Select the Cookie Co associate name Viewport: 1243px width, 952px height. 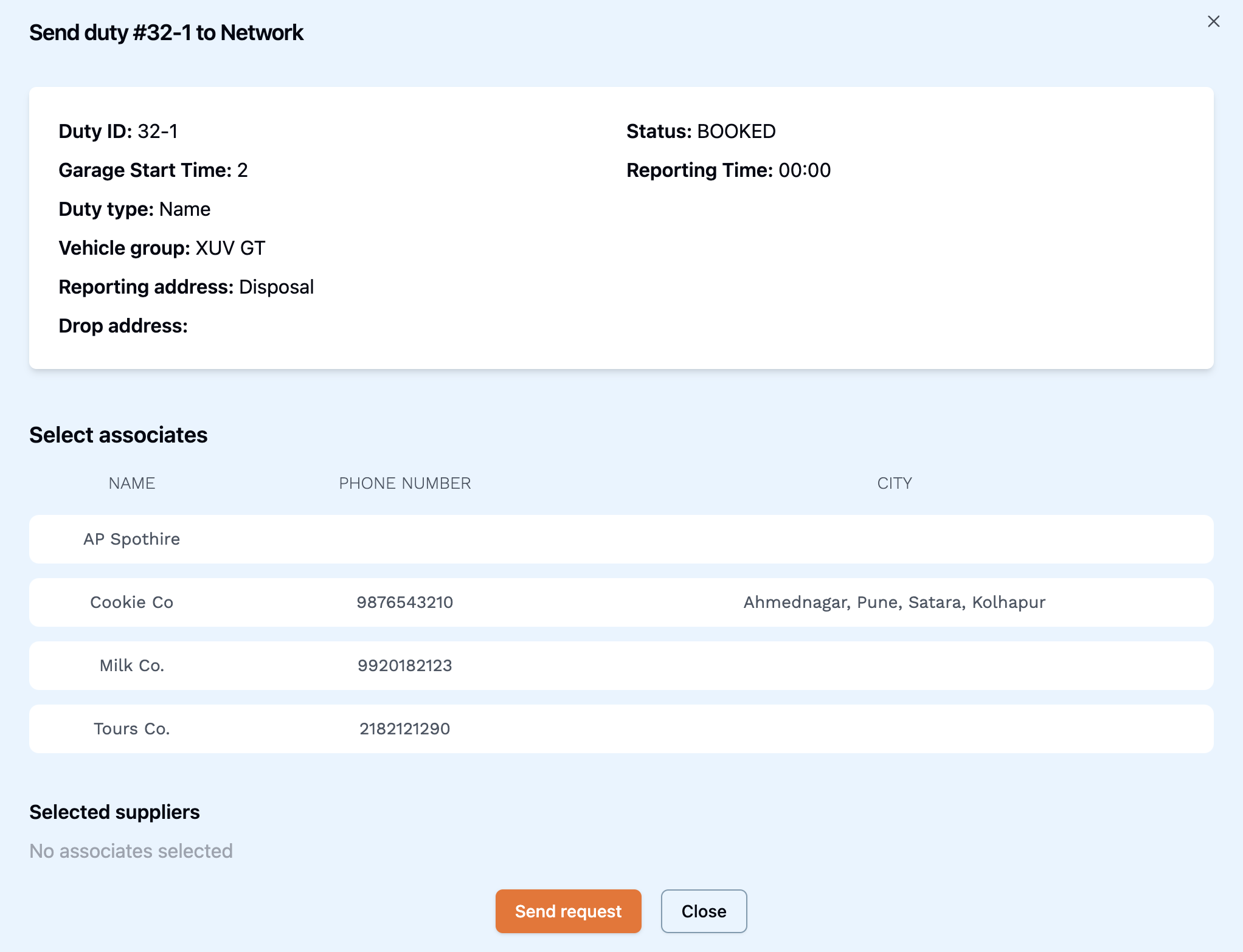[x=131, y=602]
